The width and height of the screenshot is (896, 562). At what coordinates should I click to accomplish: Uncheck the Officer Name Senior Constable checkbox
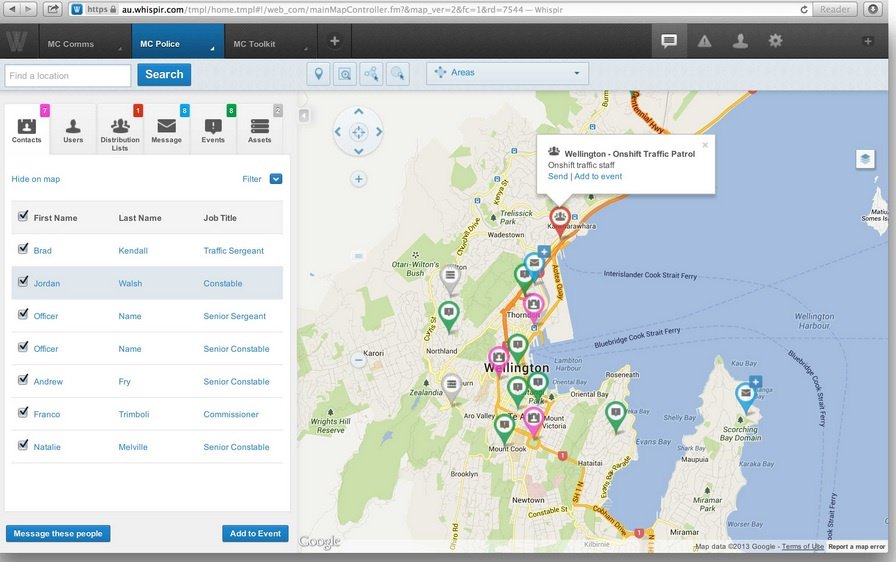point(23,347)
